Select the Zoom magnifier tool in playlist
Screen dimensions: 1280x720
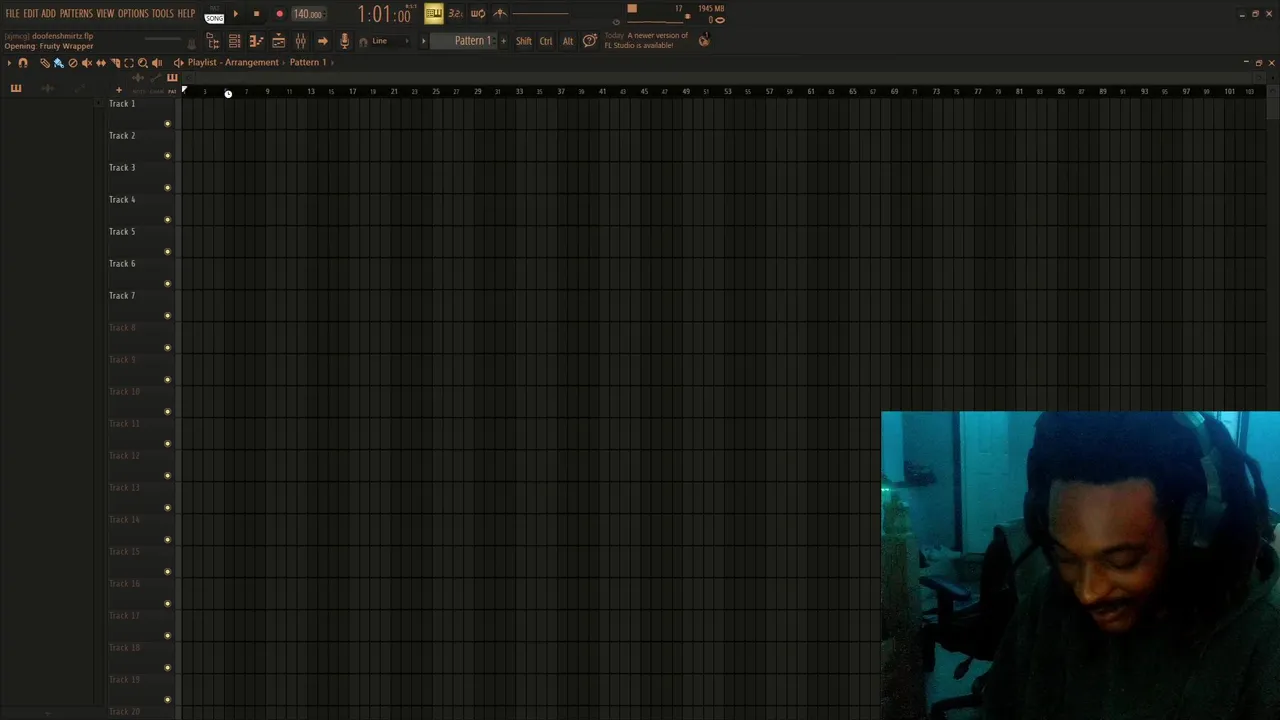click(x=142, y=63)
